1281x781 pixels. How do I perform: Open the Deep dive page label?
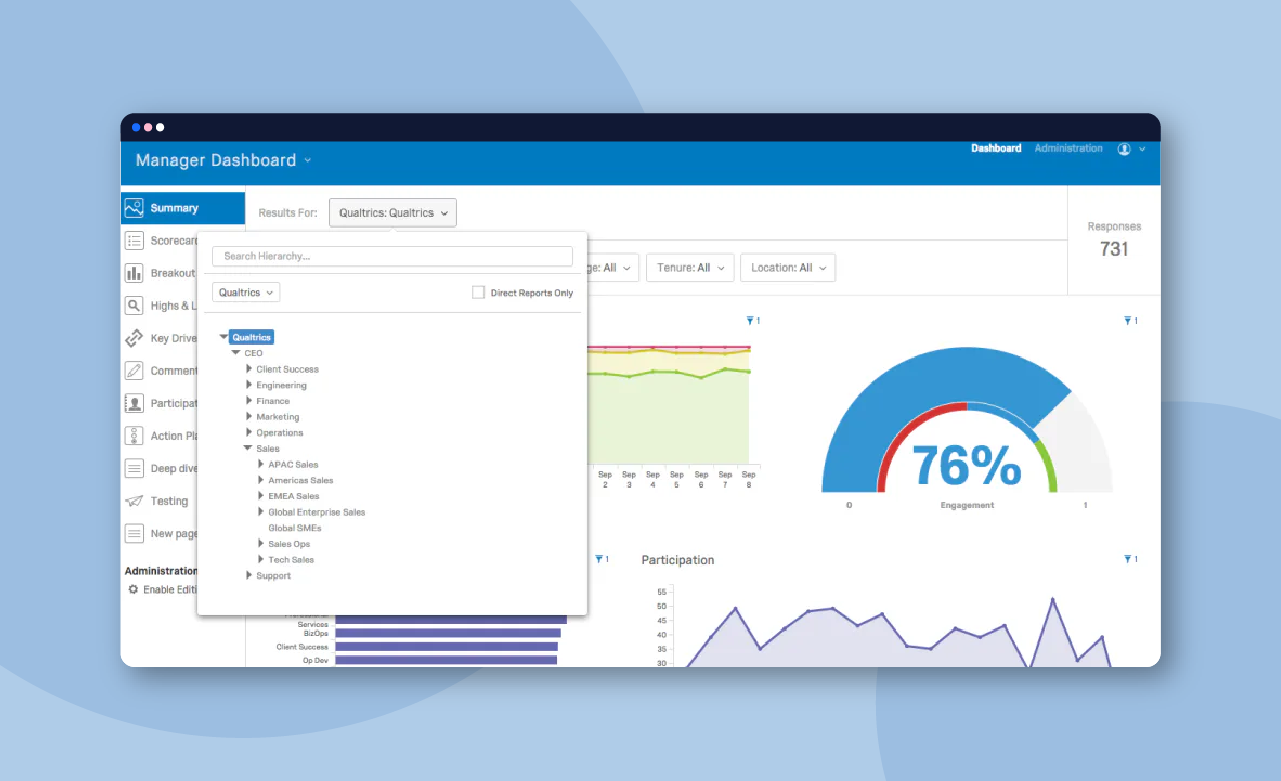point(174,469)
